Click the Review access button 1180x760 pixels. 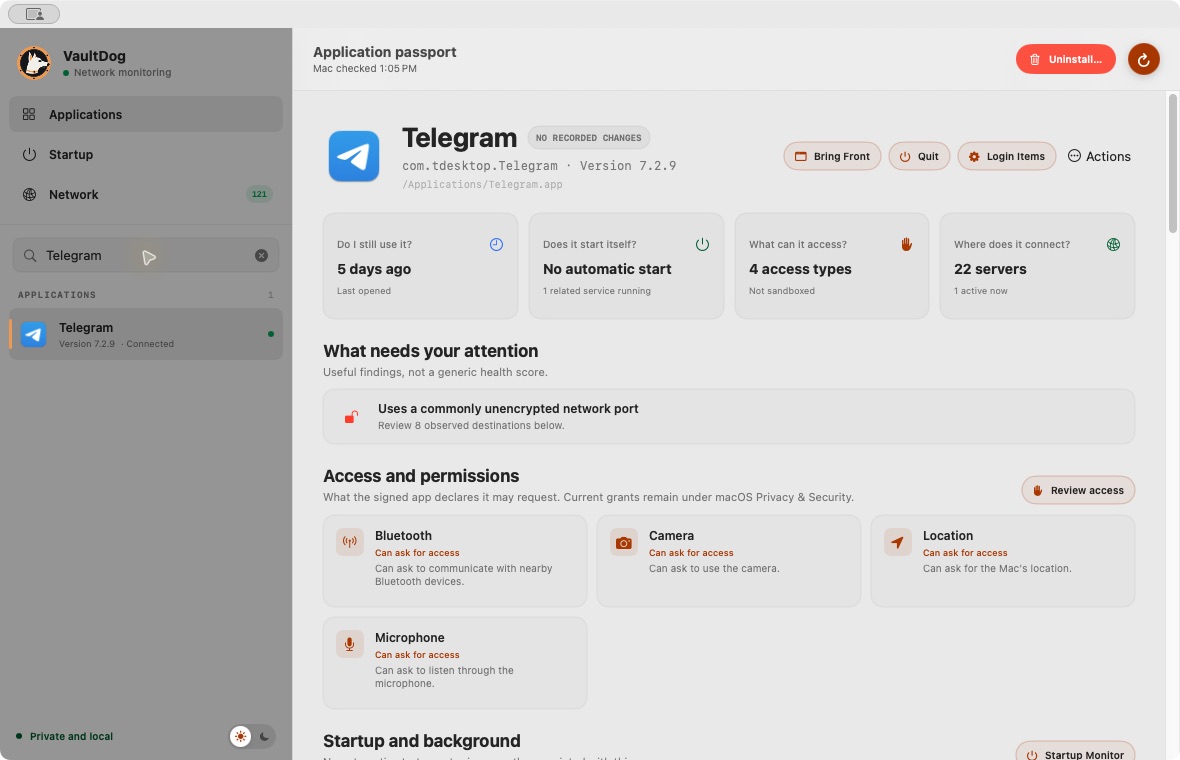coord(1078,490)
